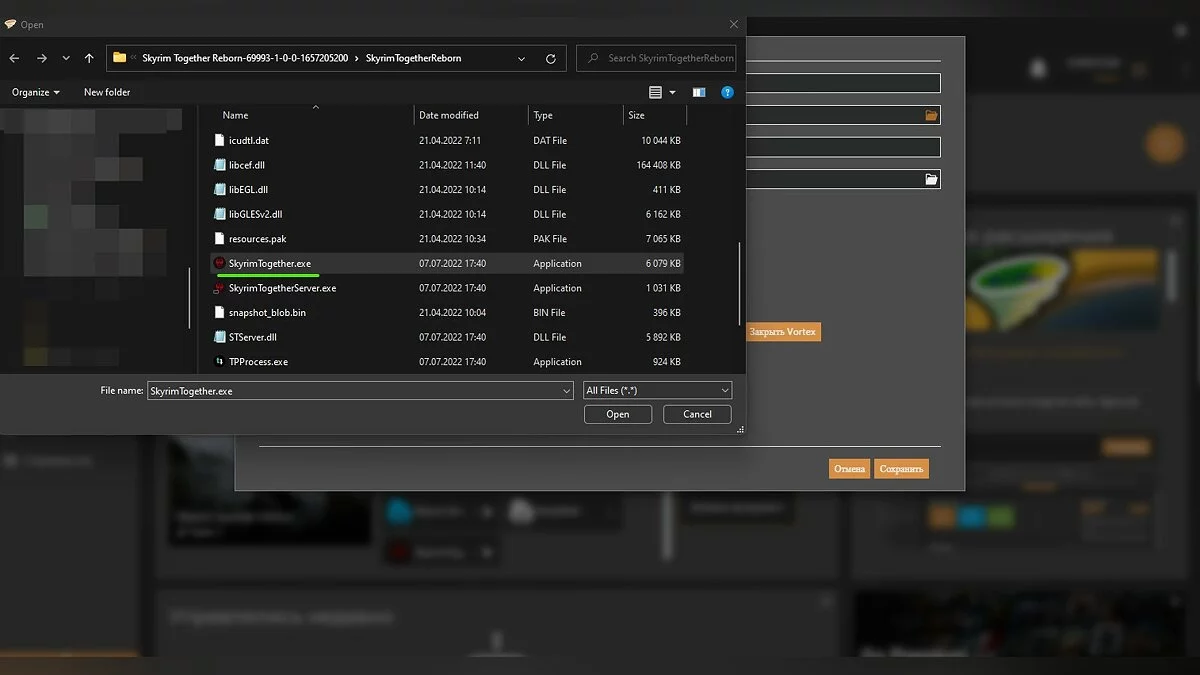The image size is (1200, 675).
Task: Open the All Files type dropdown
Action: (x=657, y=390)
